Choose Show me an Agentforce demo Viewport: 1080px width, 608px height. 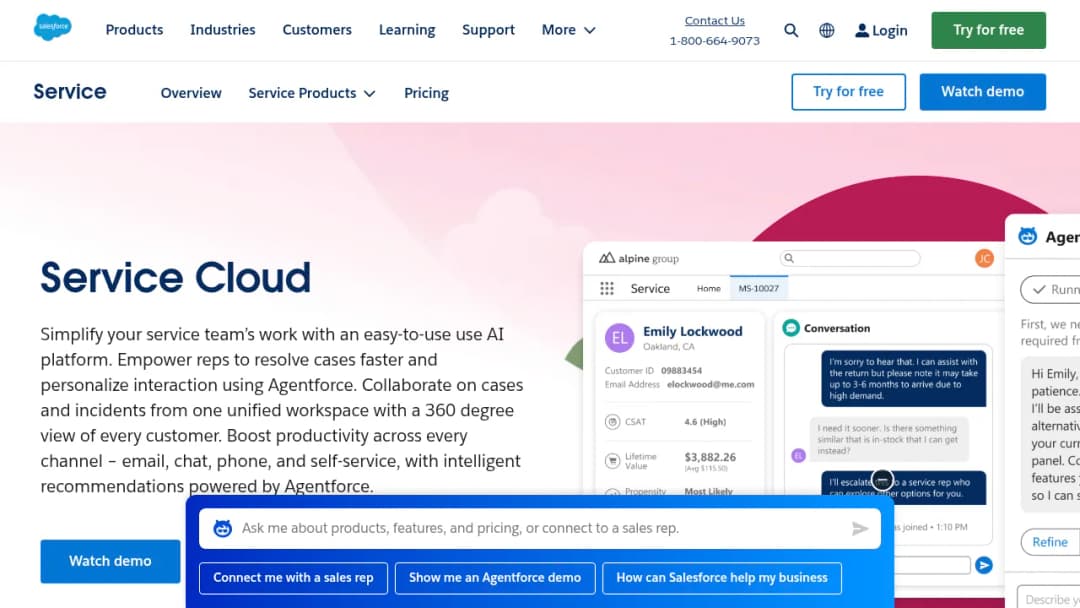click(495, 578)
